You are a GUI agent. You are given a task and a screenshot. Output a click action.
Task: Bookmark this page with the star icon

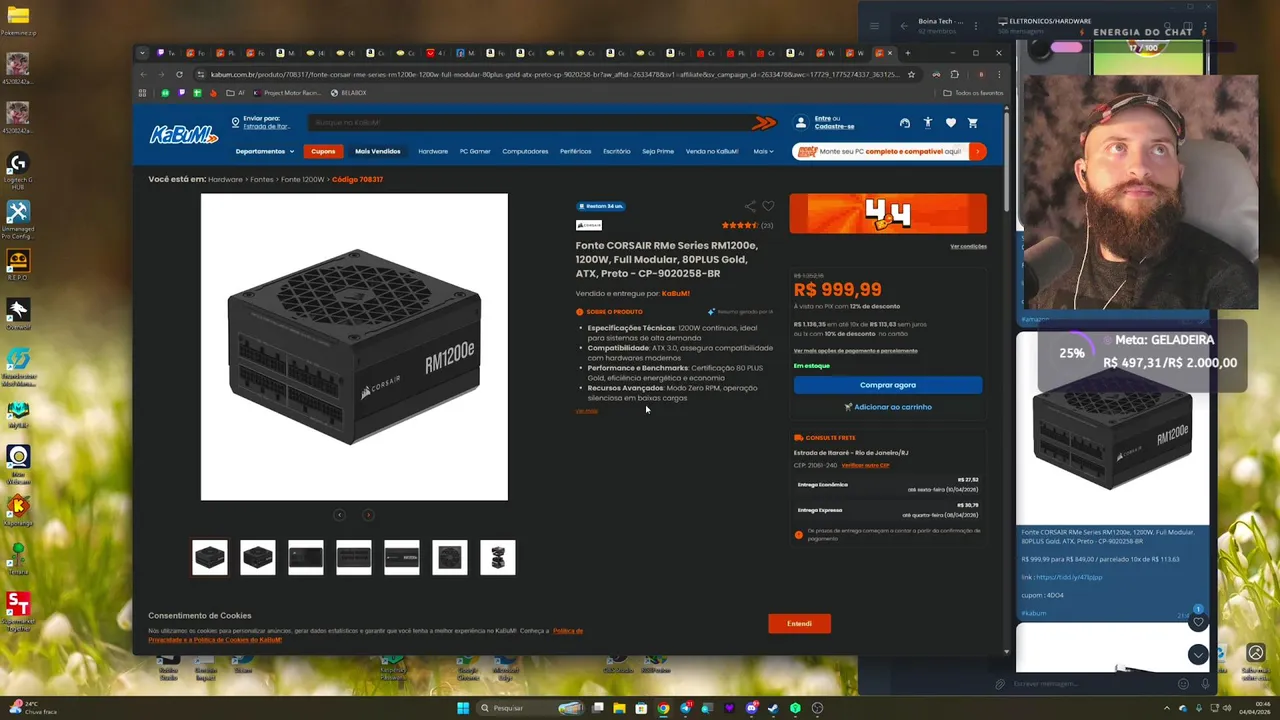(x=911, y=74)
